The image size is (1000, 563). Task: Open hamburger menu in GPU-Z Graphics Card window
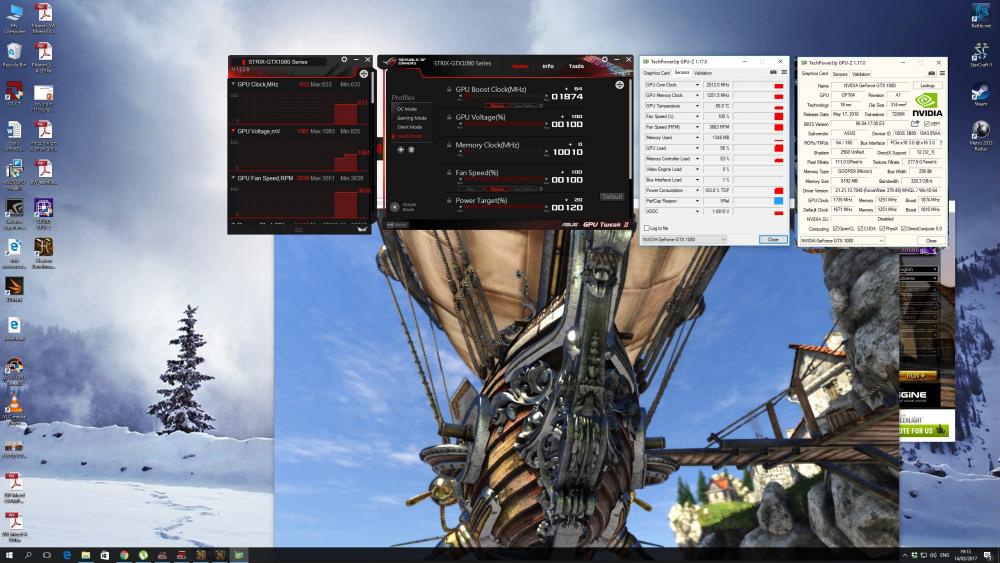coord(942,73)
